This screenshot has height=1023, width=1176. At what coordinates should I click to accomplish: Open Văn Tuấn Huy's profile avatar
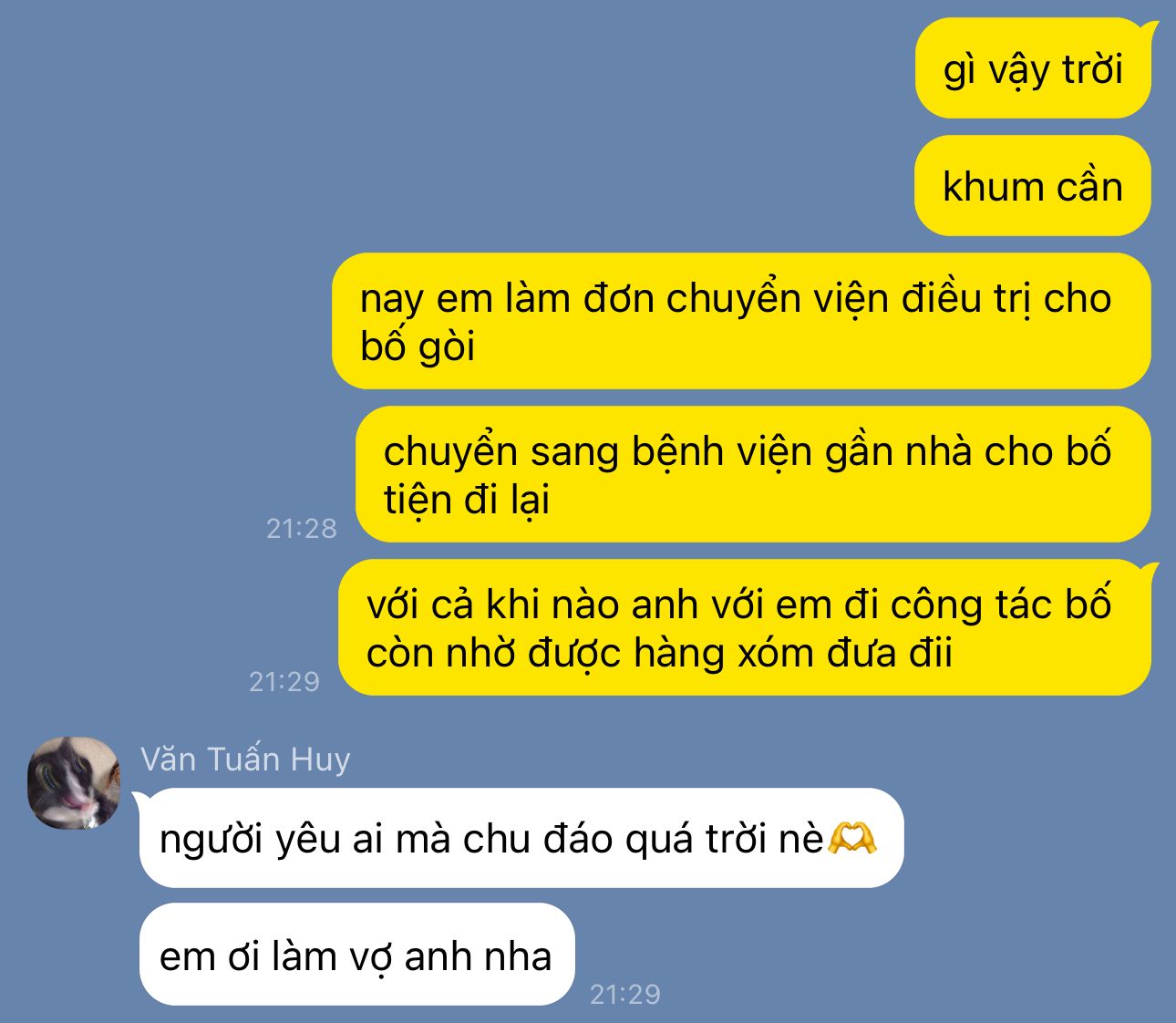[x=74, y=782]
